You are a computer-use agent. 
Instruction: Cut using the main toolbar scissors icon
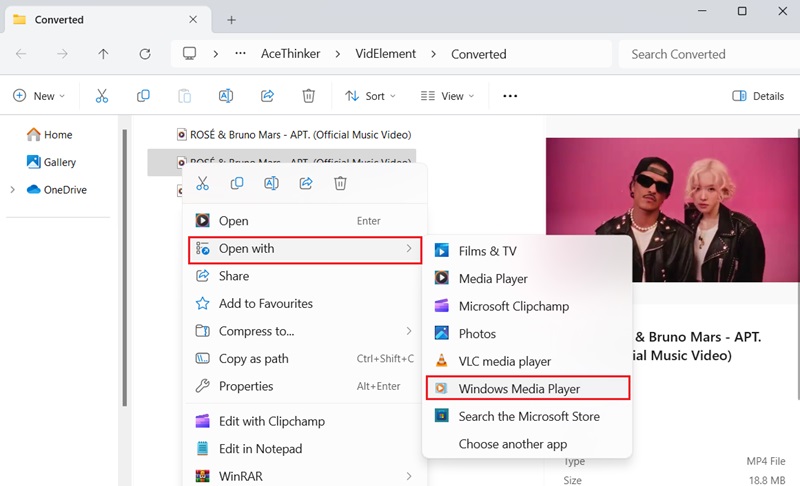click(102, 96)
